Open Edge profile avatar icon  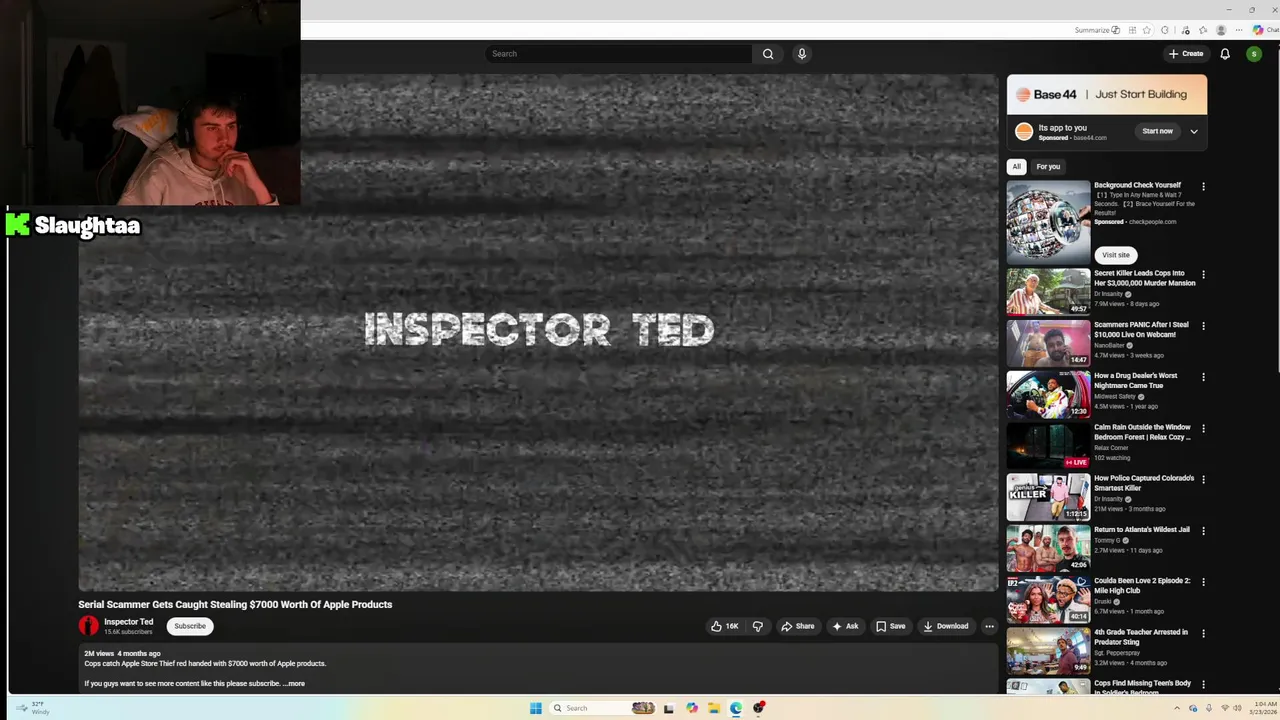tap(1221, 30)
